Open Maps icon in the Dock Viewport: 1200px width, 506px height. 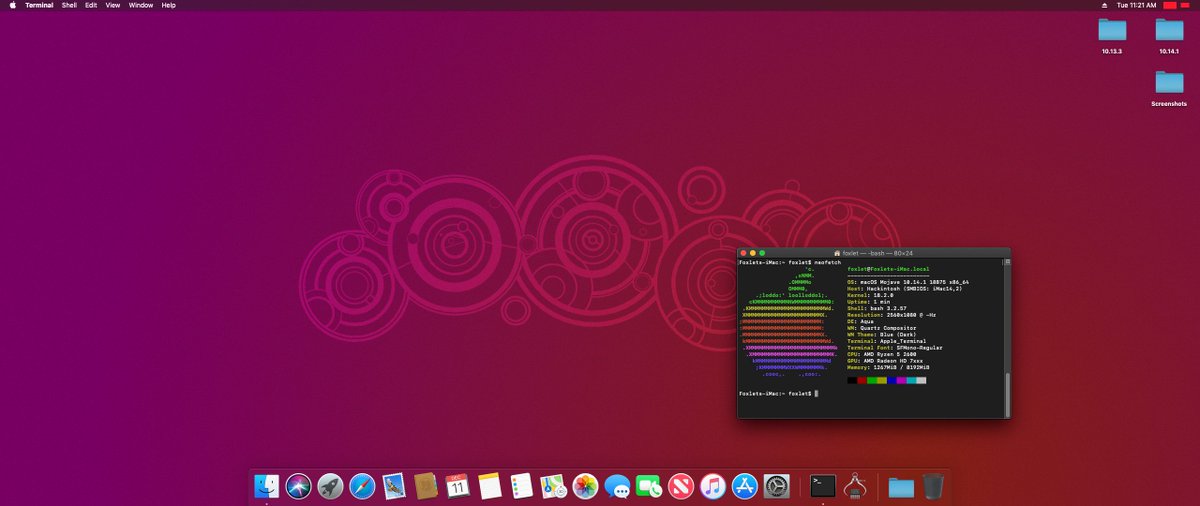(553, 486)
